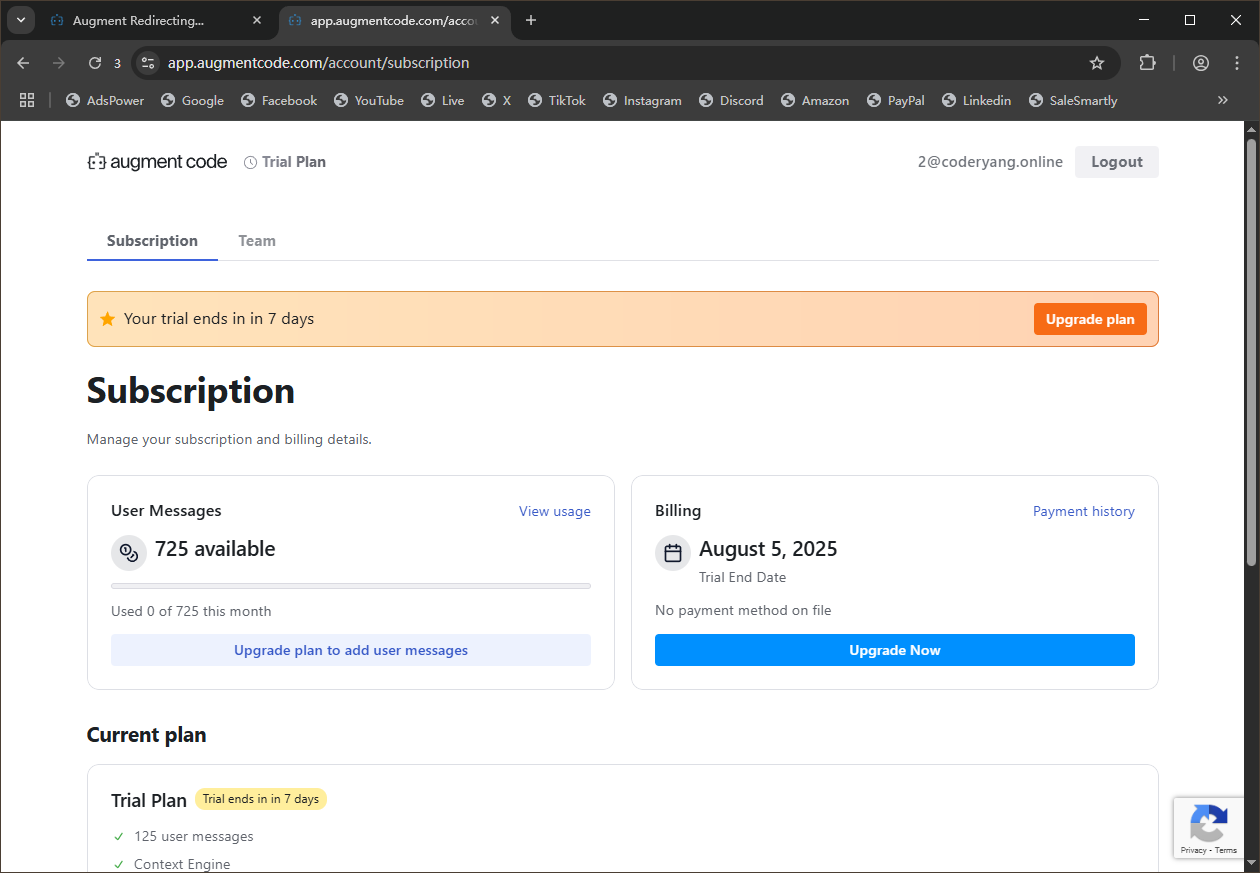Open the Instagram bookmark
The height and width of the screenshot is (873, 1260).
[642, 101]
